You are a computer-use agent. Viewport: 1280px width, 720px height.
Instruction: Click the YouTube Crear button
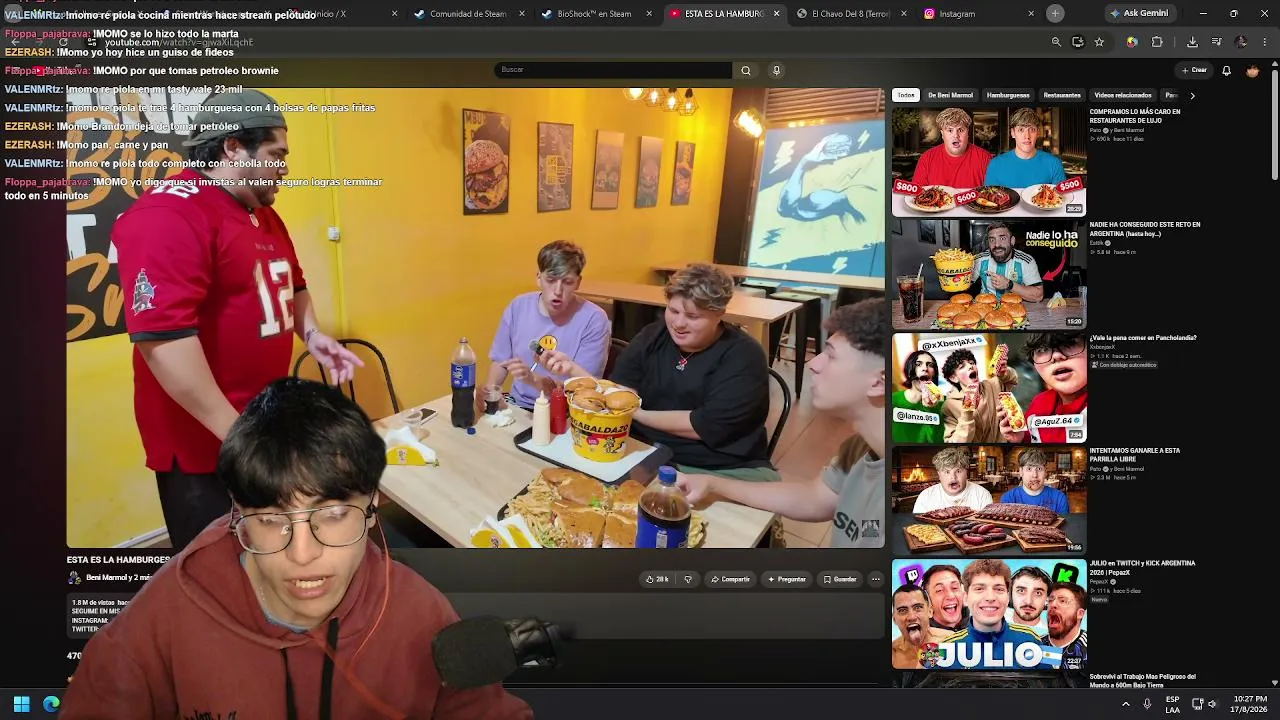[1194, 70]
